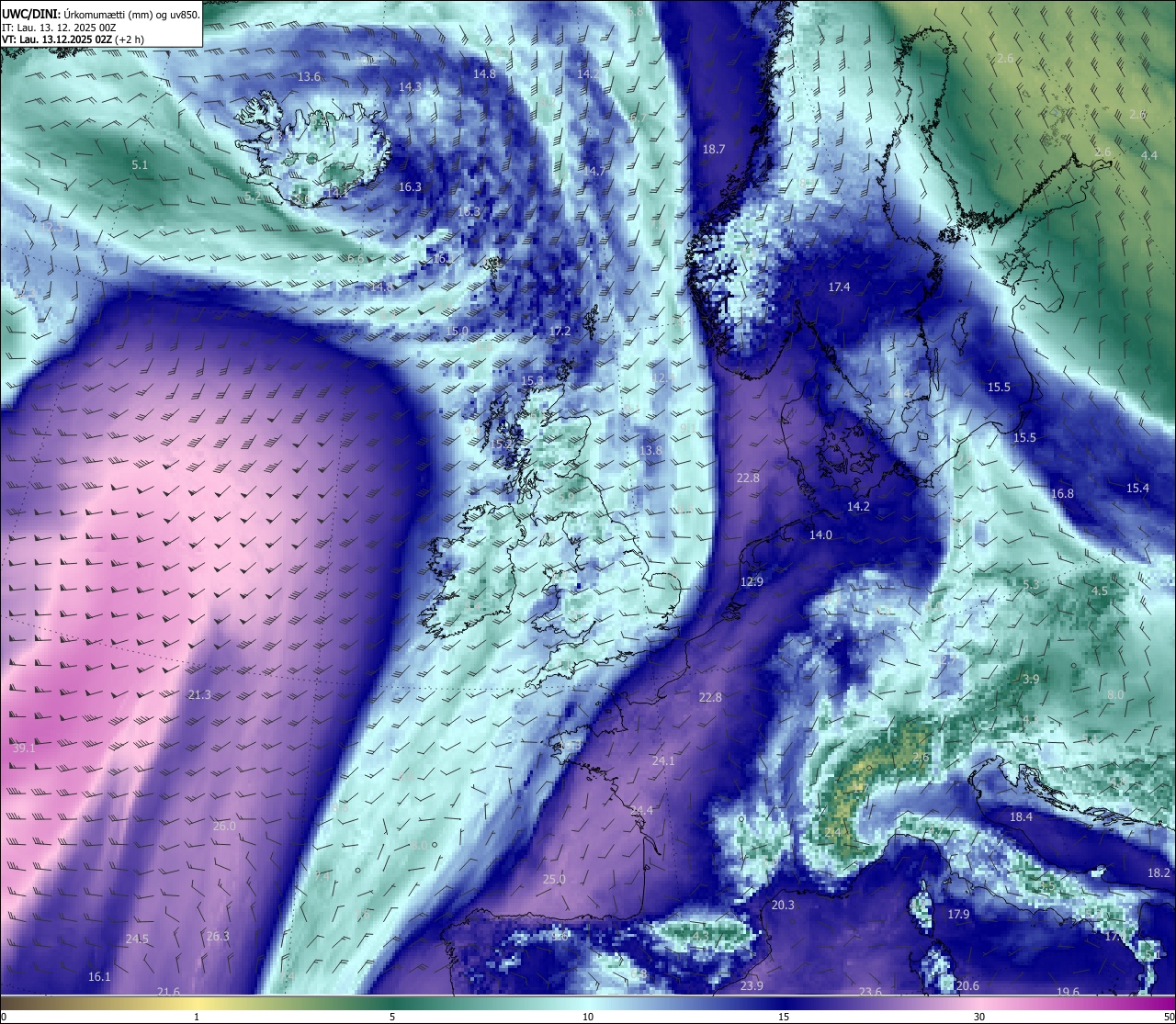Click the 25.0 value in the Bay of Biscay
This screenshot has height=1024, width=1176.
coord(554,880)
